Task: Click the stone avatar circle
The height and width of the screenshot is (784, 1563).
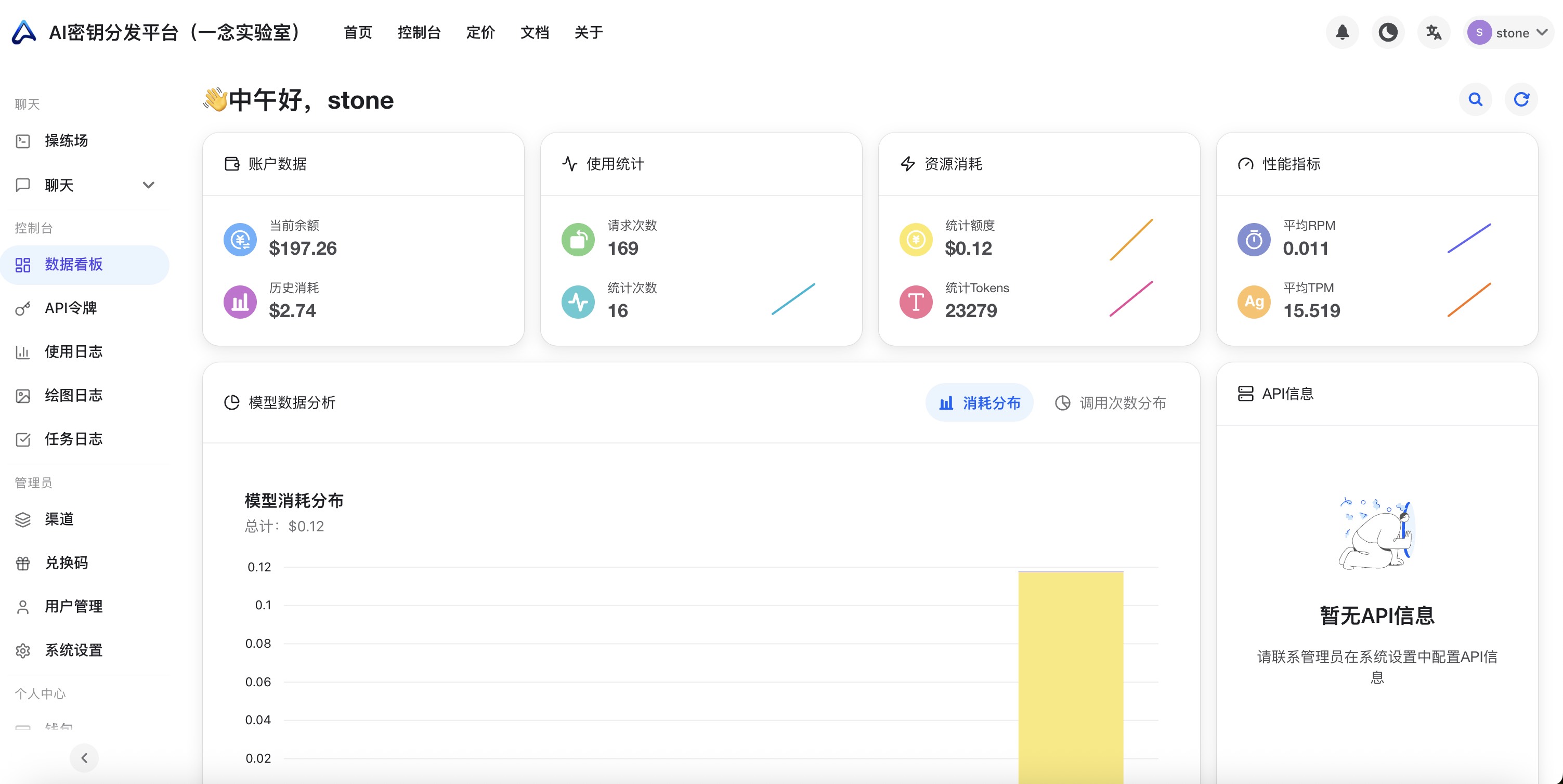Action: point(1479,32)
